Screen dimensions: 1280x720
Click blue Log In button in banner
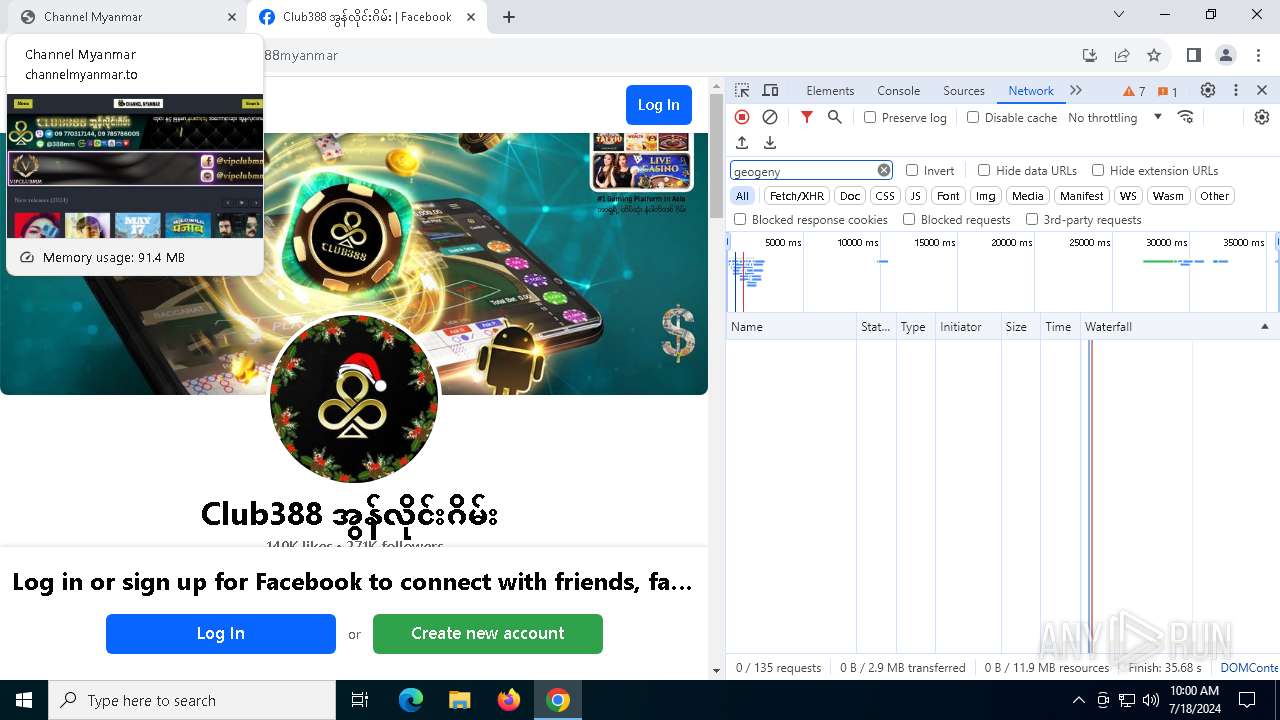(221, 633)
